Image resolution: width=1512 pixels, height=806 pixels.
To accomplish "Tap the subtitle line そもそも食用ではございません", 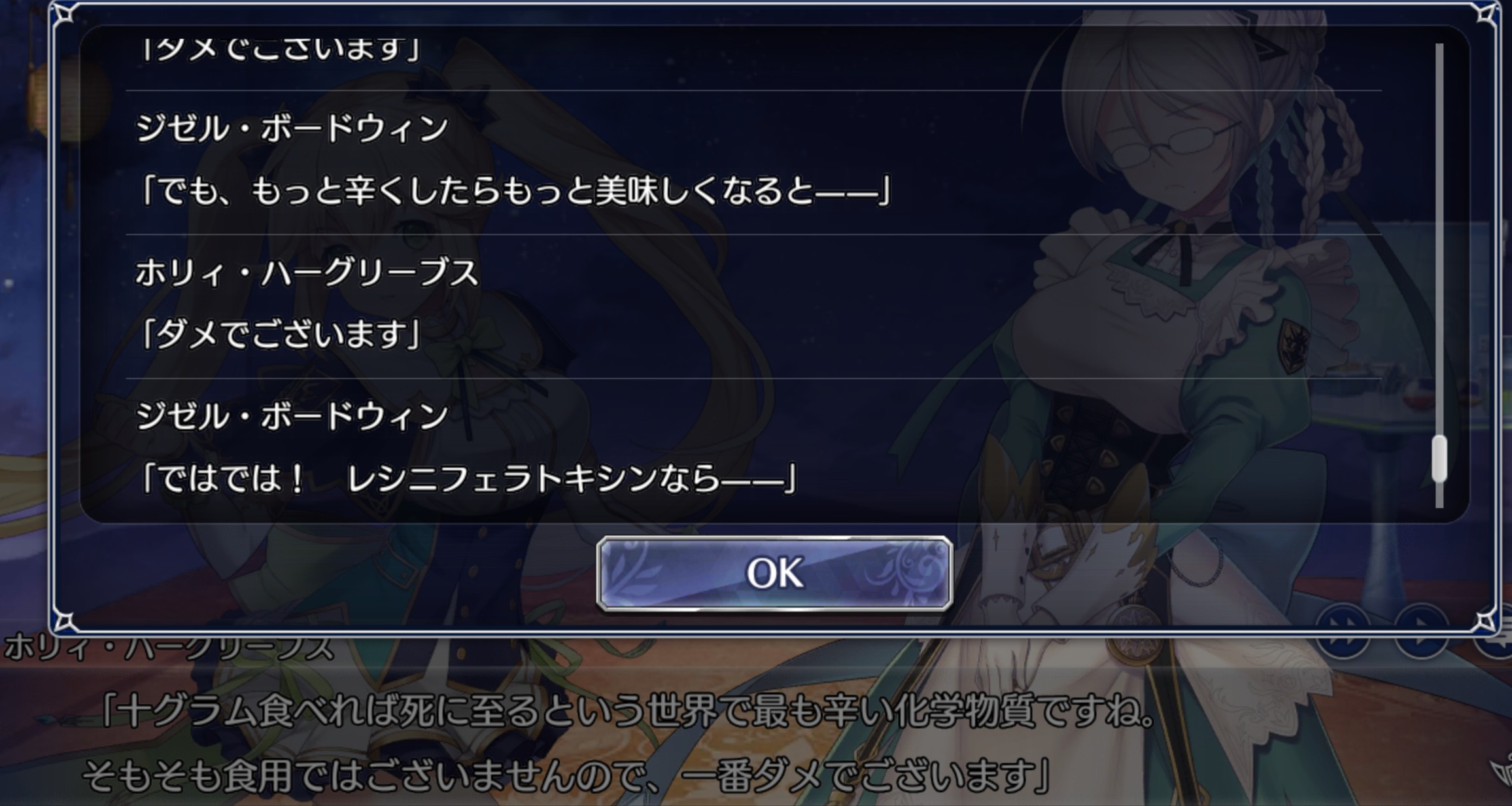I will tap(566, 777).
